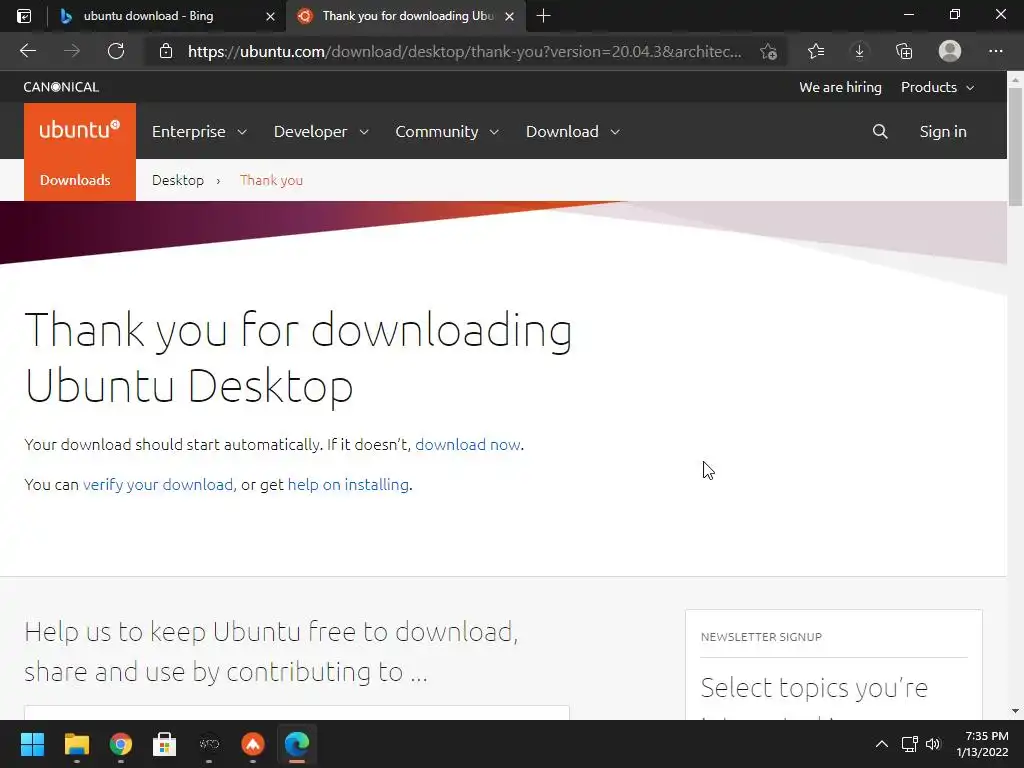Open the Downloads toolbar icon
Screen dimensions: 1024x768
point(859,51)
